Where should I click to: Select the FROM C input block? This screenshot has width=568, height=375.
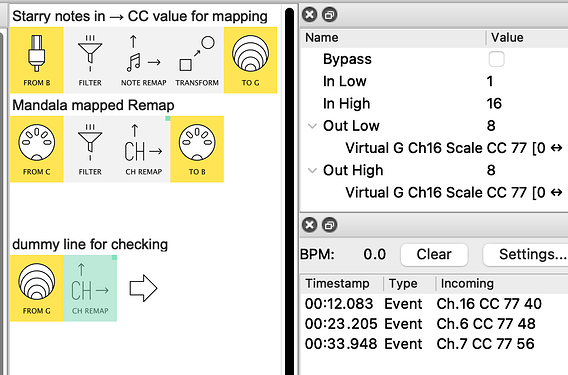(37, 149)
